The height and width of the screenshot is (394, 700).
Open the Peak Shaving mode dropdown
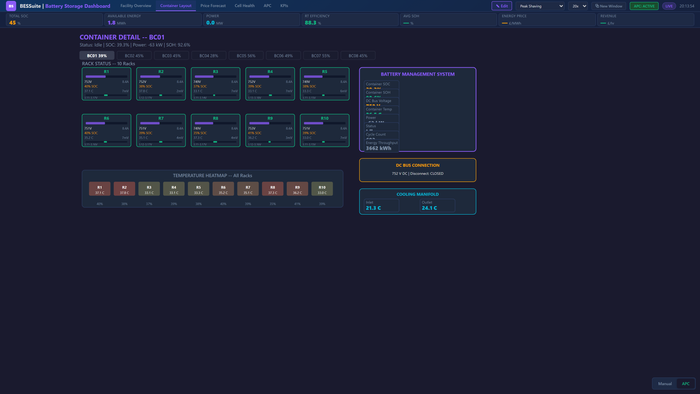point(540,6)
